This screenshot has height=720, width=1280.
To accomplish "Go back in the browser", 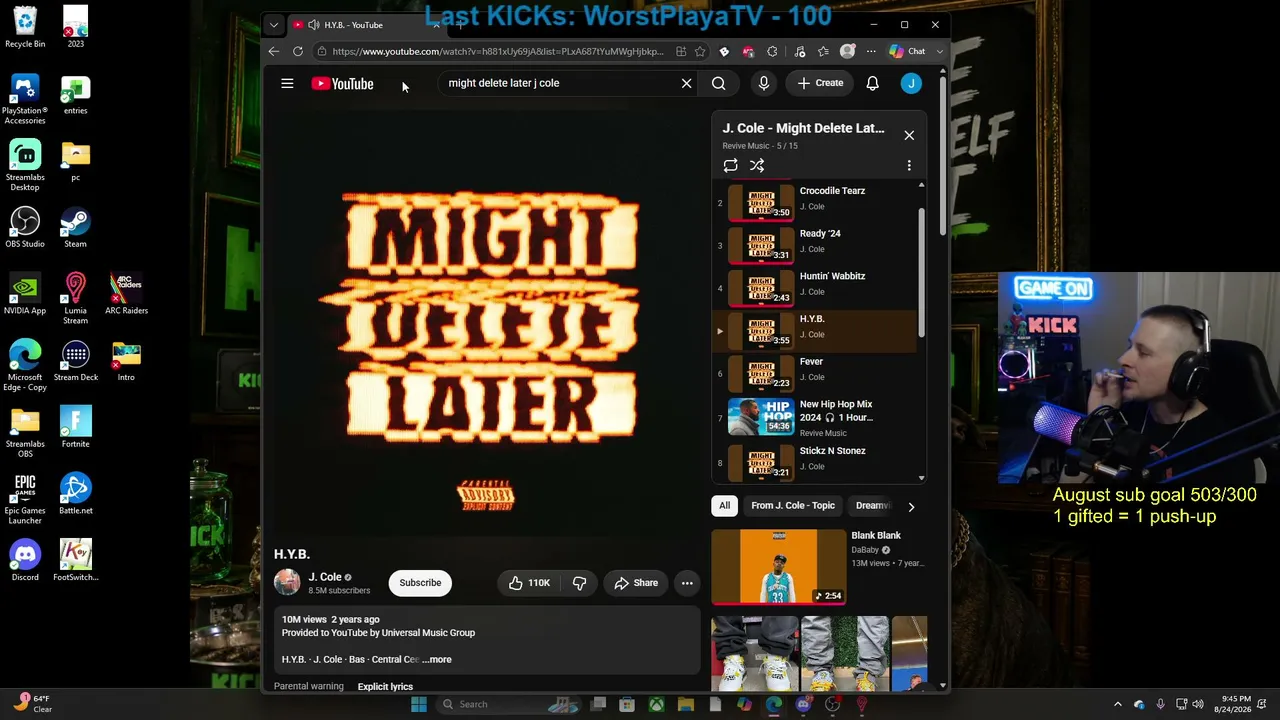I will pos(274,51).
